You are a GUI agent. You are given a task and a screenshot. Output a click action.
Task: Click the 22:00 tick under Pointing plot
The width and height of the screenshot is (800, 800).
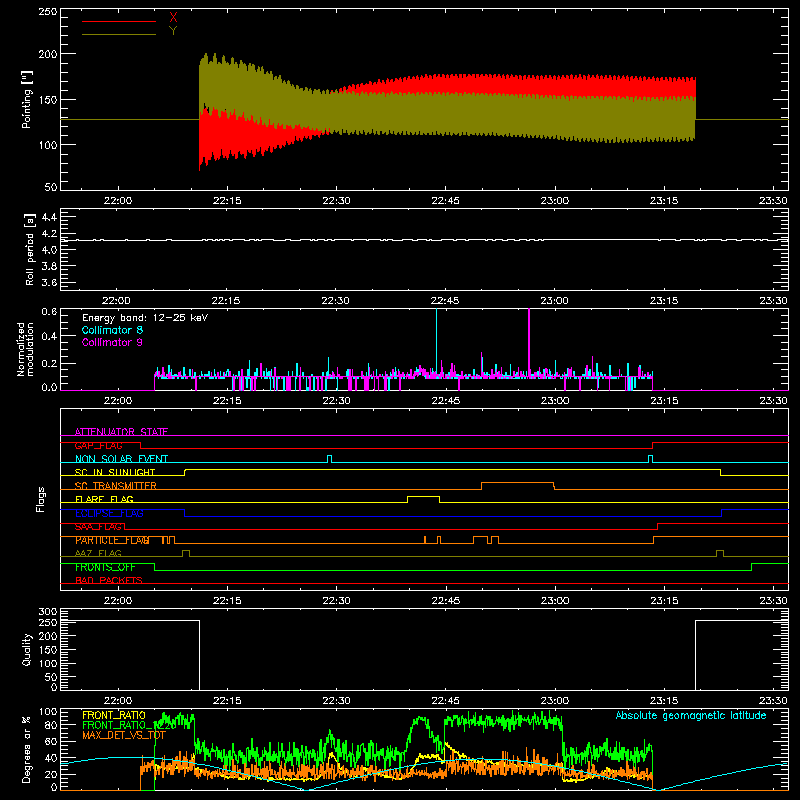point(118,201)
